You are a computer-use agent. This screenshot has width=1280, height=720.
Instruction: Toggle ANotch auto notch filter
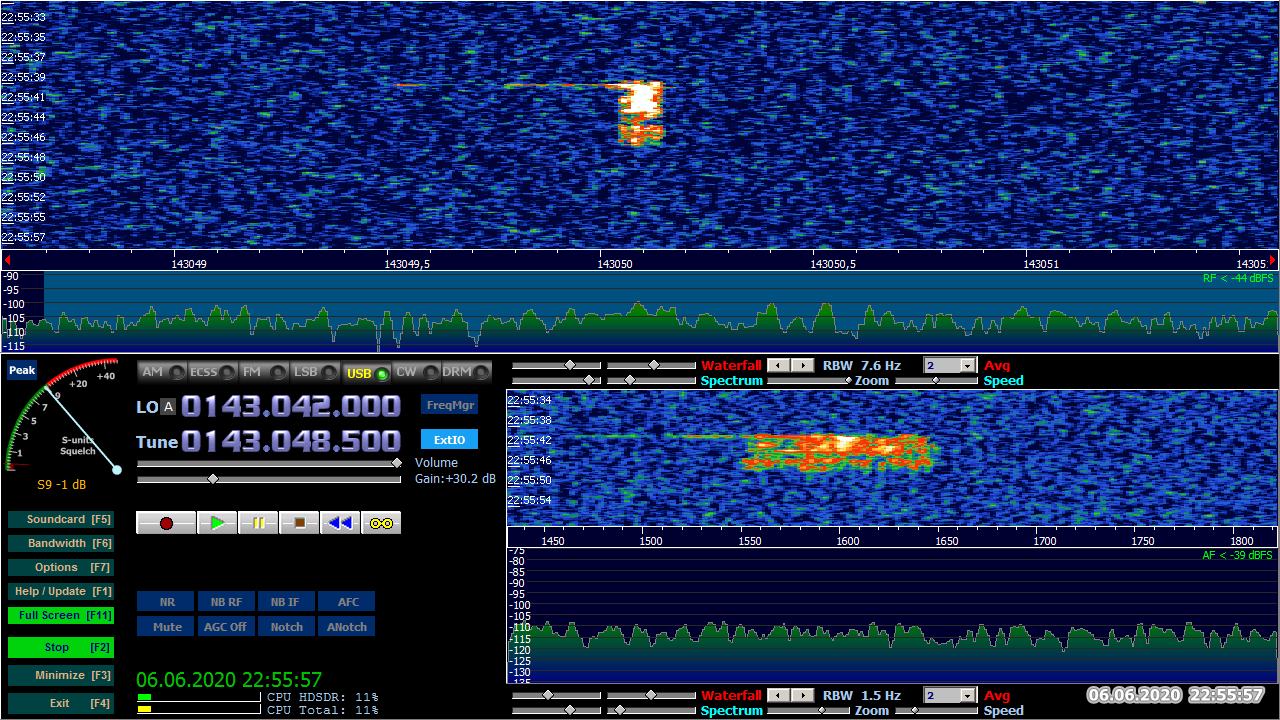pyautogui.click(x=347, y=627)
